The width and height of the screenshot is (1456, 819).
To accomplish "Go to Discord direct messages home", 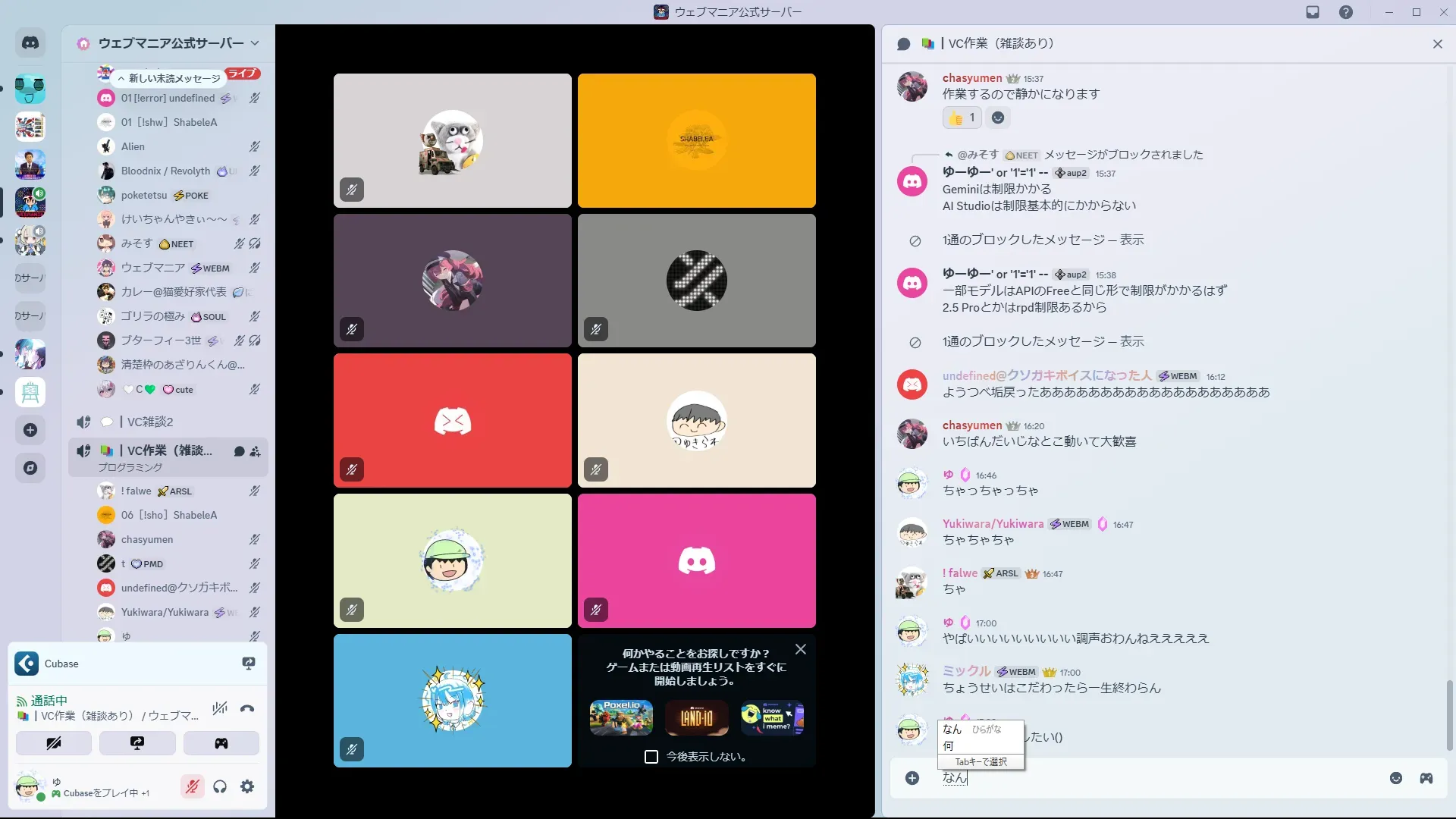I will (x=30, y=43).
